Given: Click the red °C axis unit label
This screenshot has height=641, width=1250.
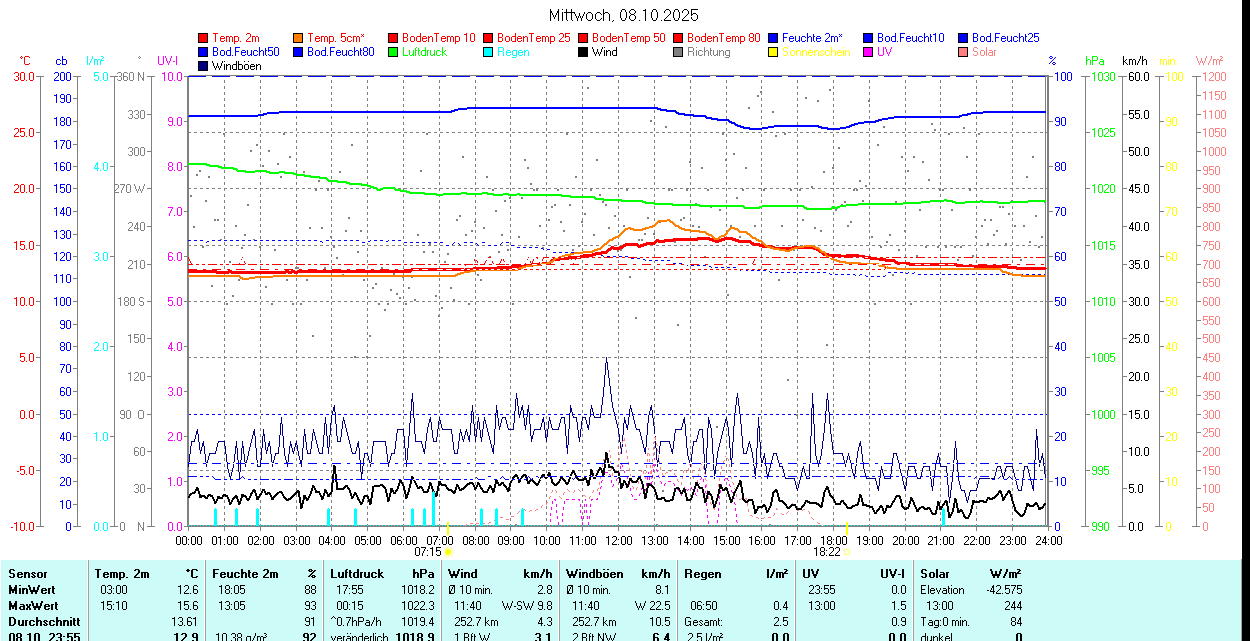Looking at the screenshot, I should click(25, 61).
